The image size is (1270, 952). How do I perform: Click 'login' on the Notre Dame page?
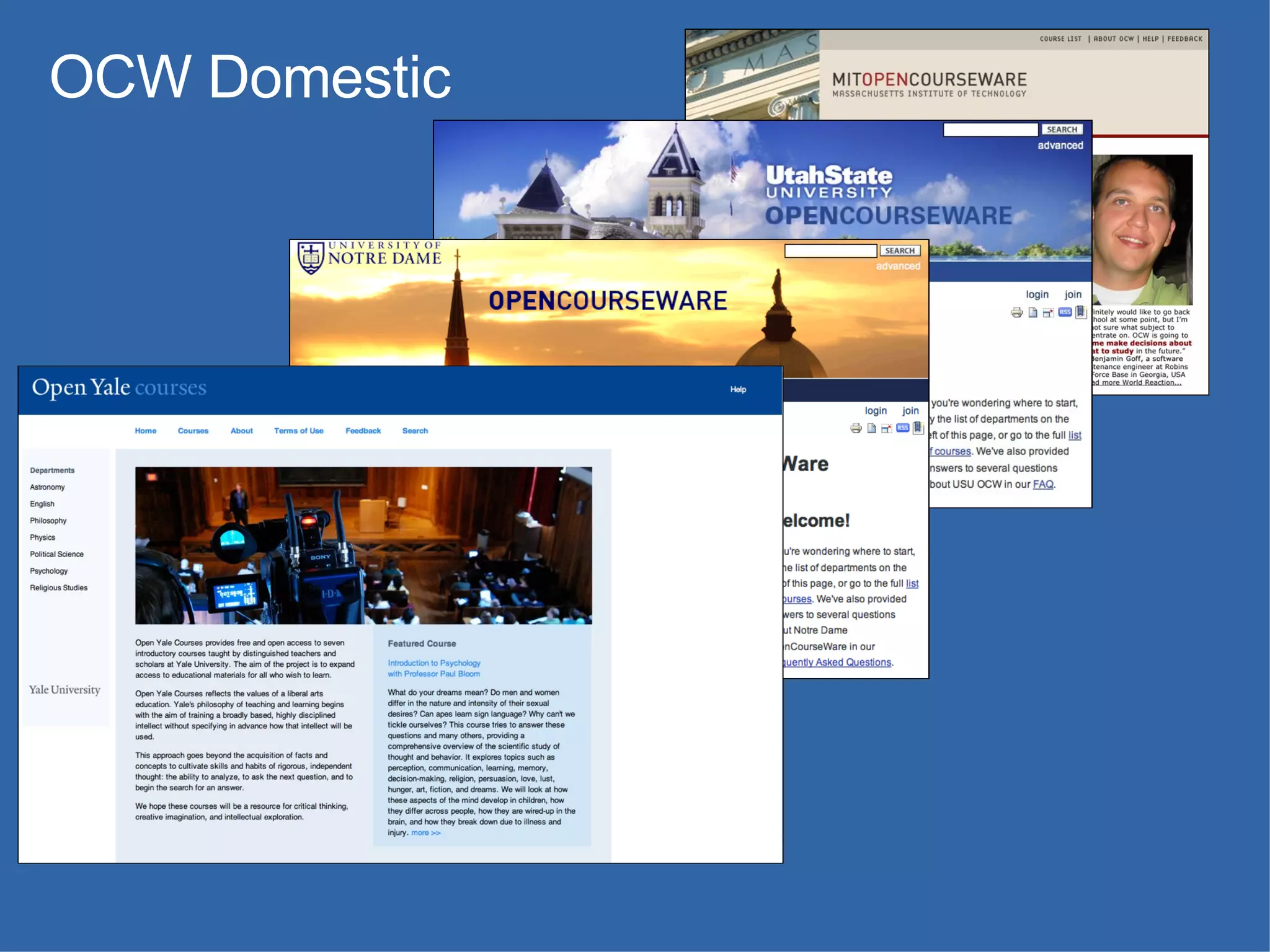click(x=876, y=410)
